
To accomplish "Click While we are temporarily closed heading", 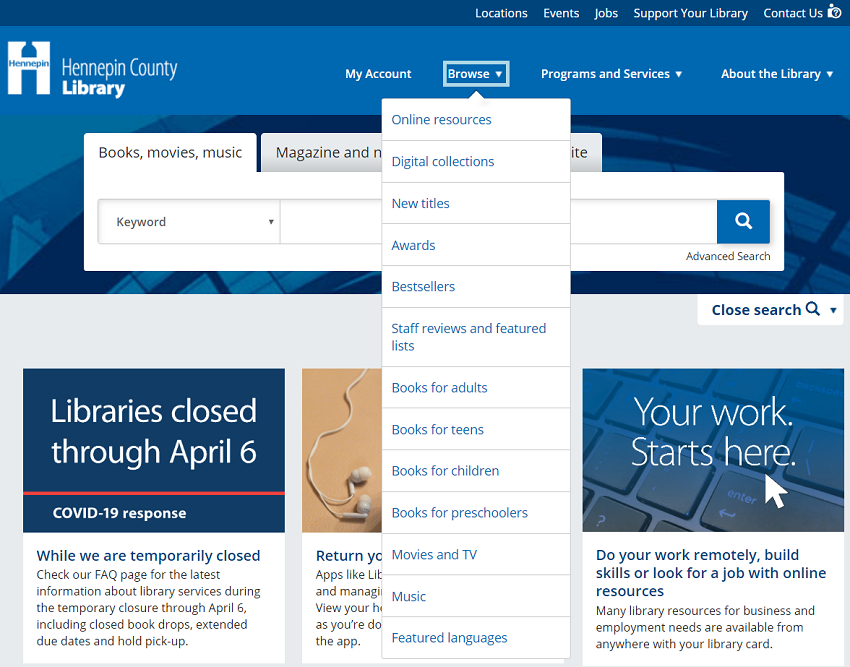I will (148, 556).
